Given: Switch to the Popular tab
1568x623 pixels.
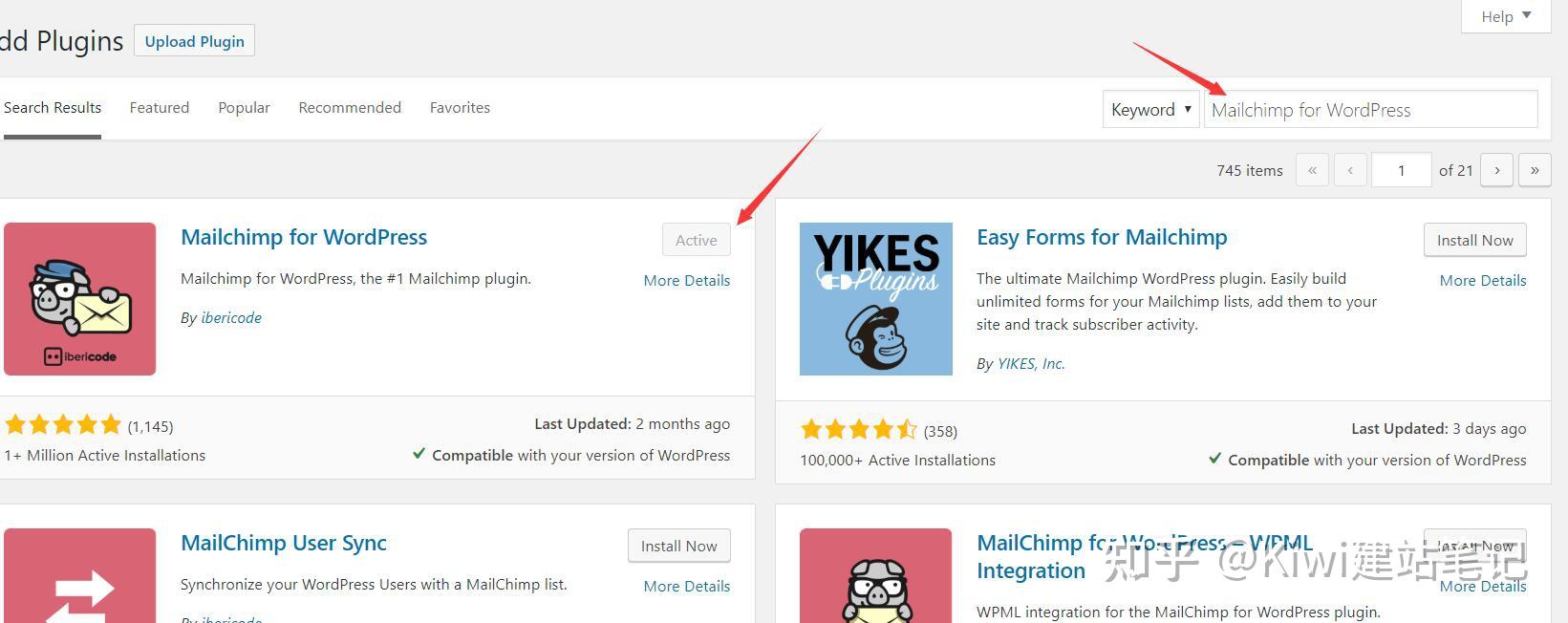Looking at the screenshot, I should (x=244, y=107).
